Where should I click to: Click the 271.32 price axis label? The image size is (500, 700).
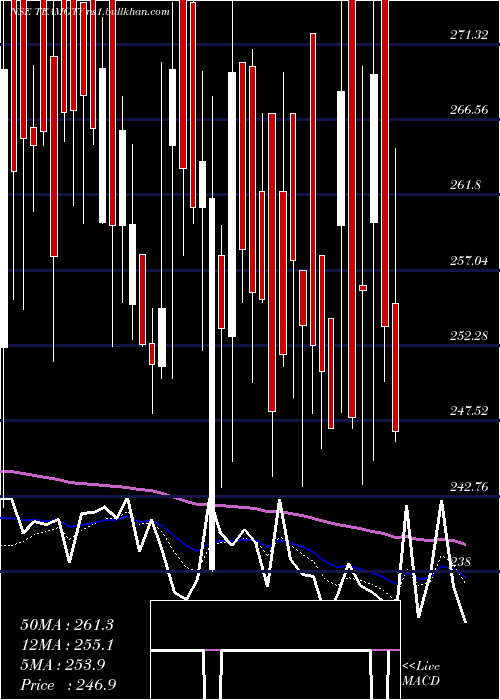pos(468,34)
